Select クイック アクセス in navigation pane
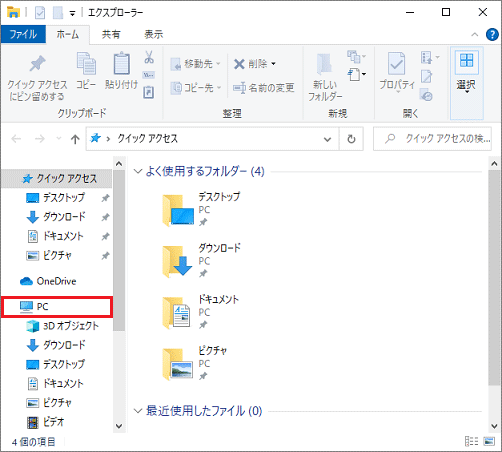502x452 pixels. [x=57, y=179]
